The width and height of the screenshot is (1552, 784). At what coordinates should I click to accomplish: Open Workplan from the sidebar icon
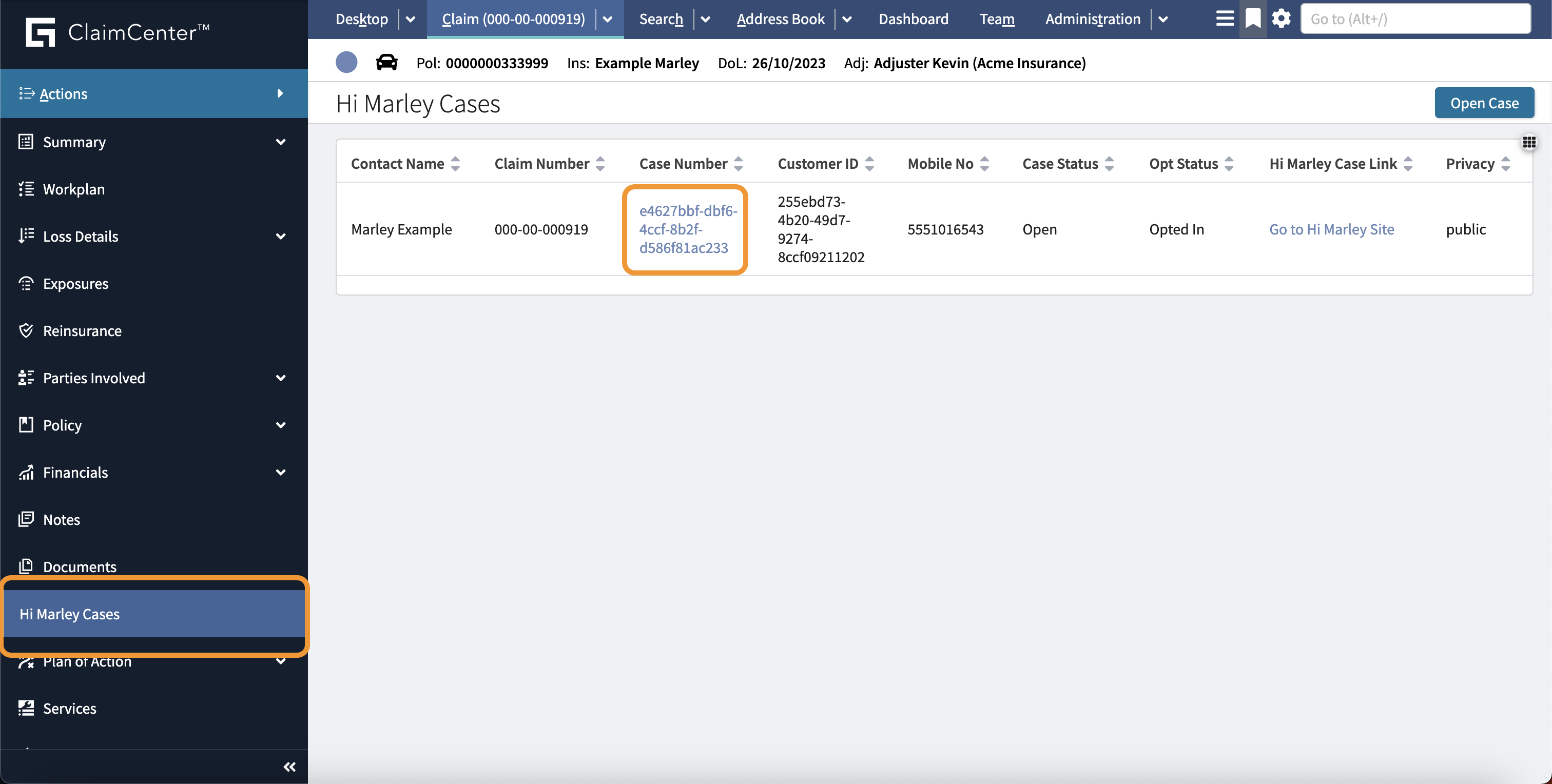(25, 188)
